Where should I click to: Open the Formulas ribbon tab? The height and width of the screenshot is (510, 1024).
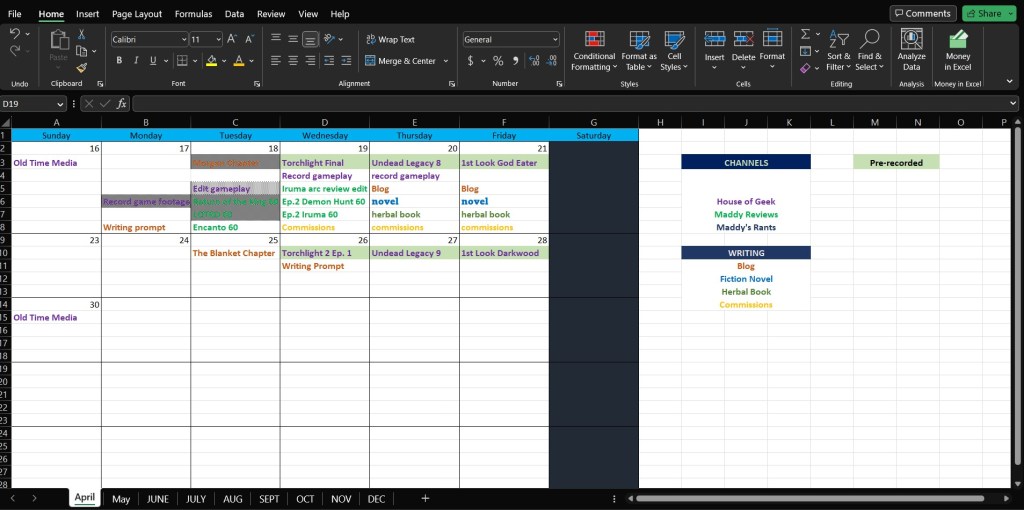pyautogui.click(x=193, y=14)
